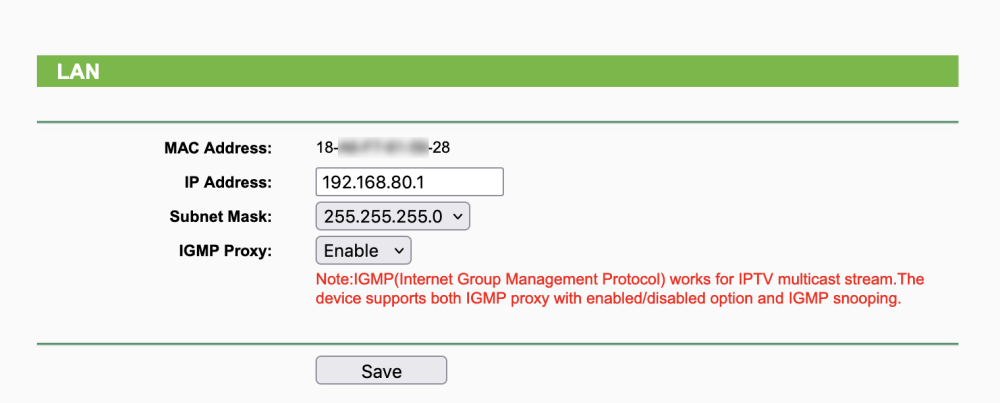The height and width of the screenshot is (403, 1000).
Task: Click the chevron arrow on IGMP Proxy selector
Action: coord(399,250)
